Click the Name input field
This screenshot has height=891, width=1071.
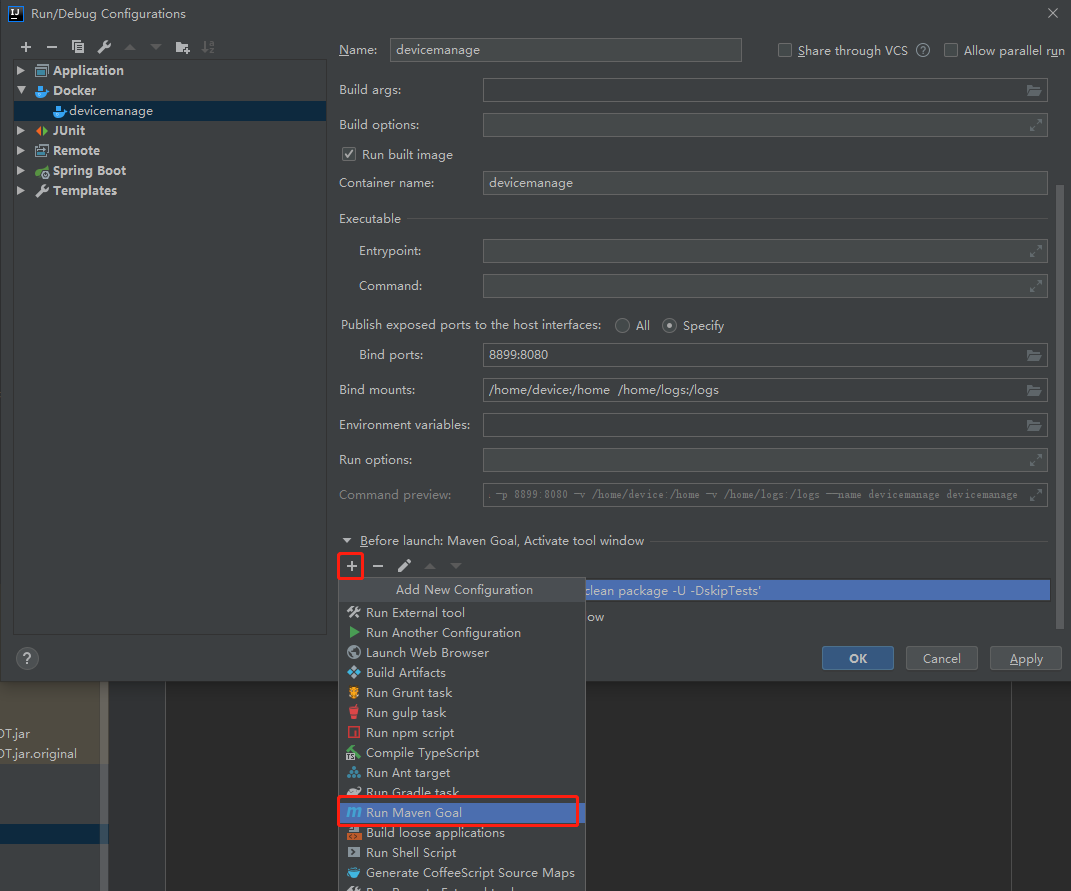coord(566,50)
